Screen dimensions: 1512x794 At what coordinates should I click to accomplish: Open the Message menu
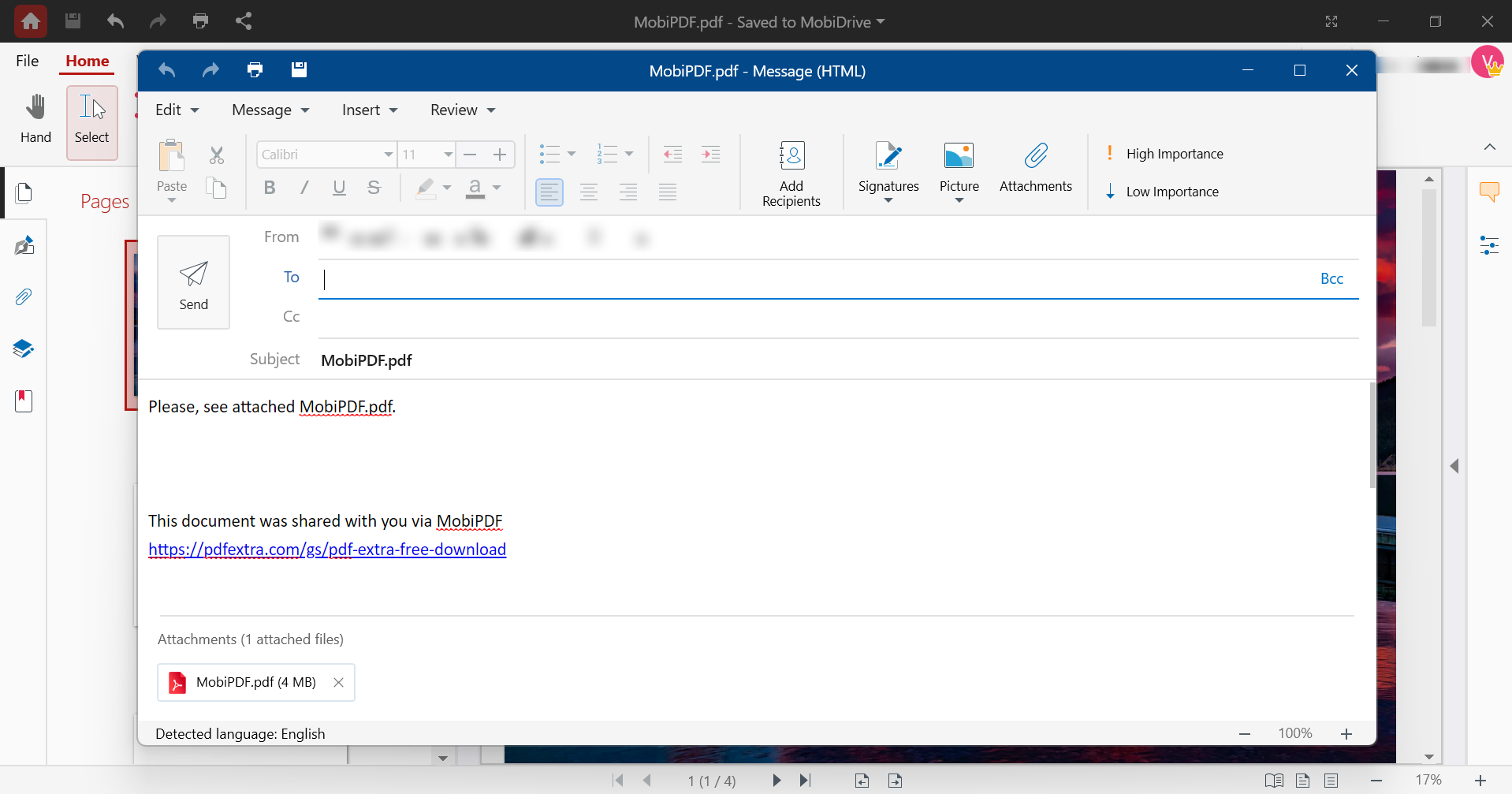point(270,110)
